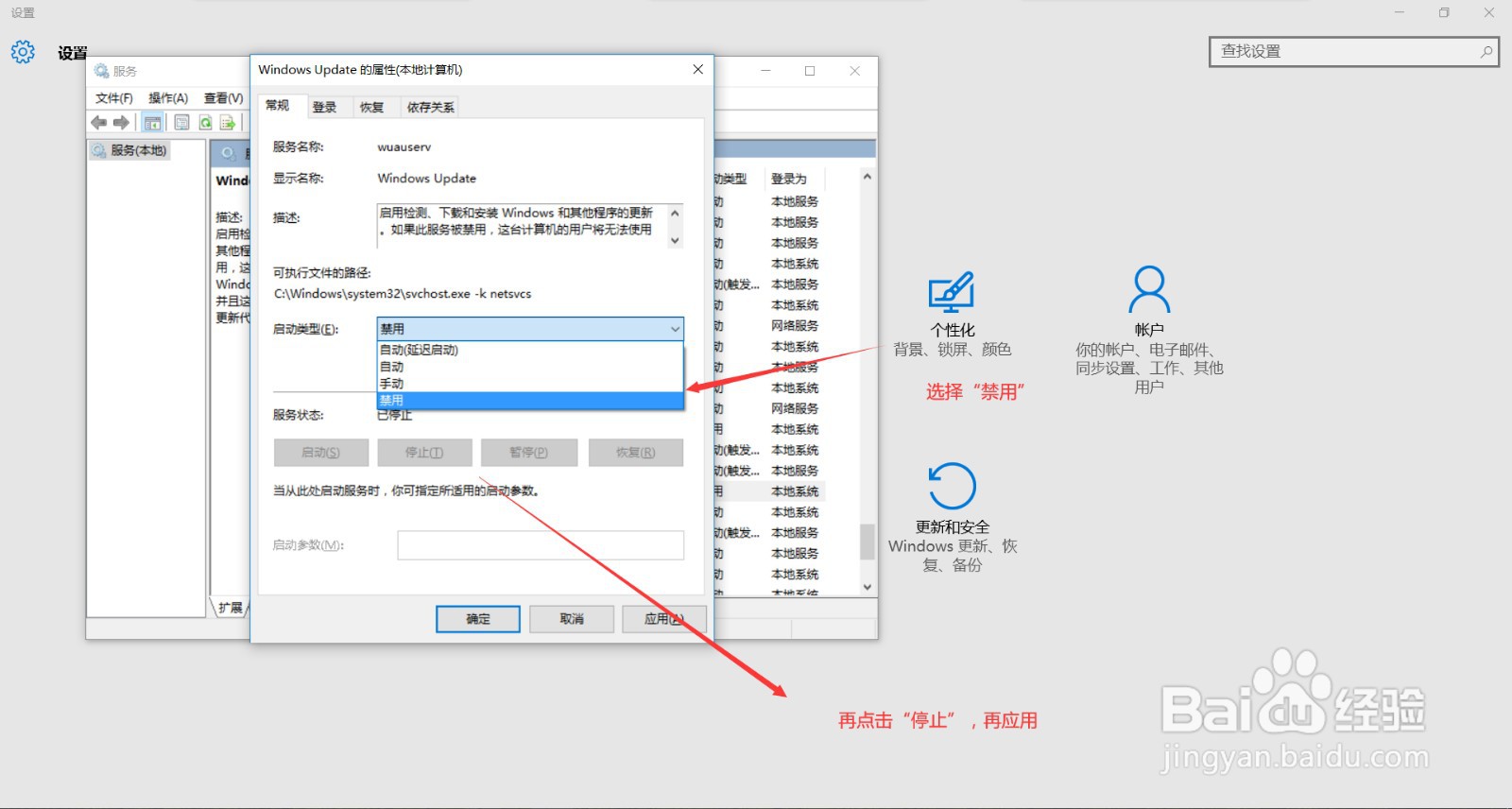Minimize the Services window

click(x=765, y=71)
